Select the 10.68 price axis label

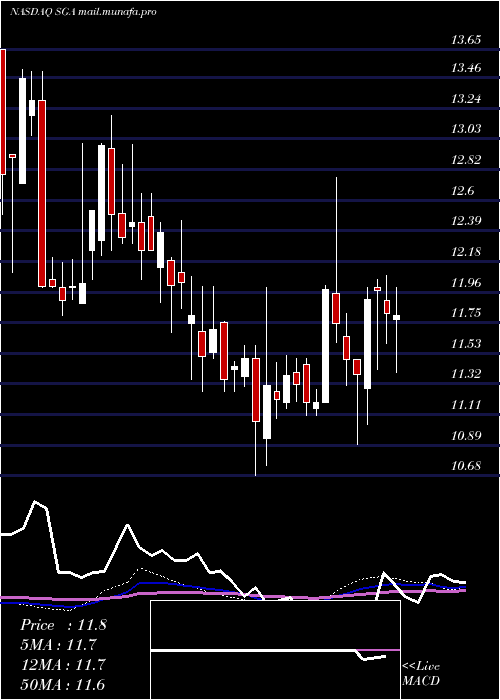click(x=466, y=466)
